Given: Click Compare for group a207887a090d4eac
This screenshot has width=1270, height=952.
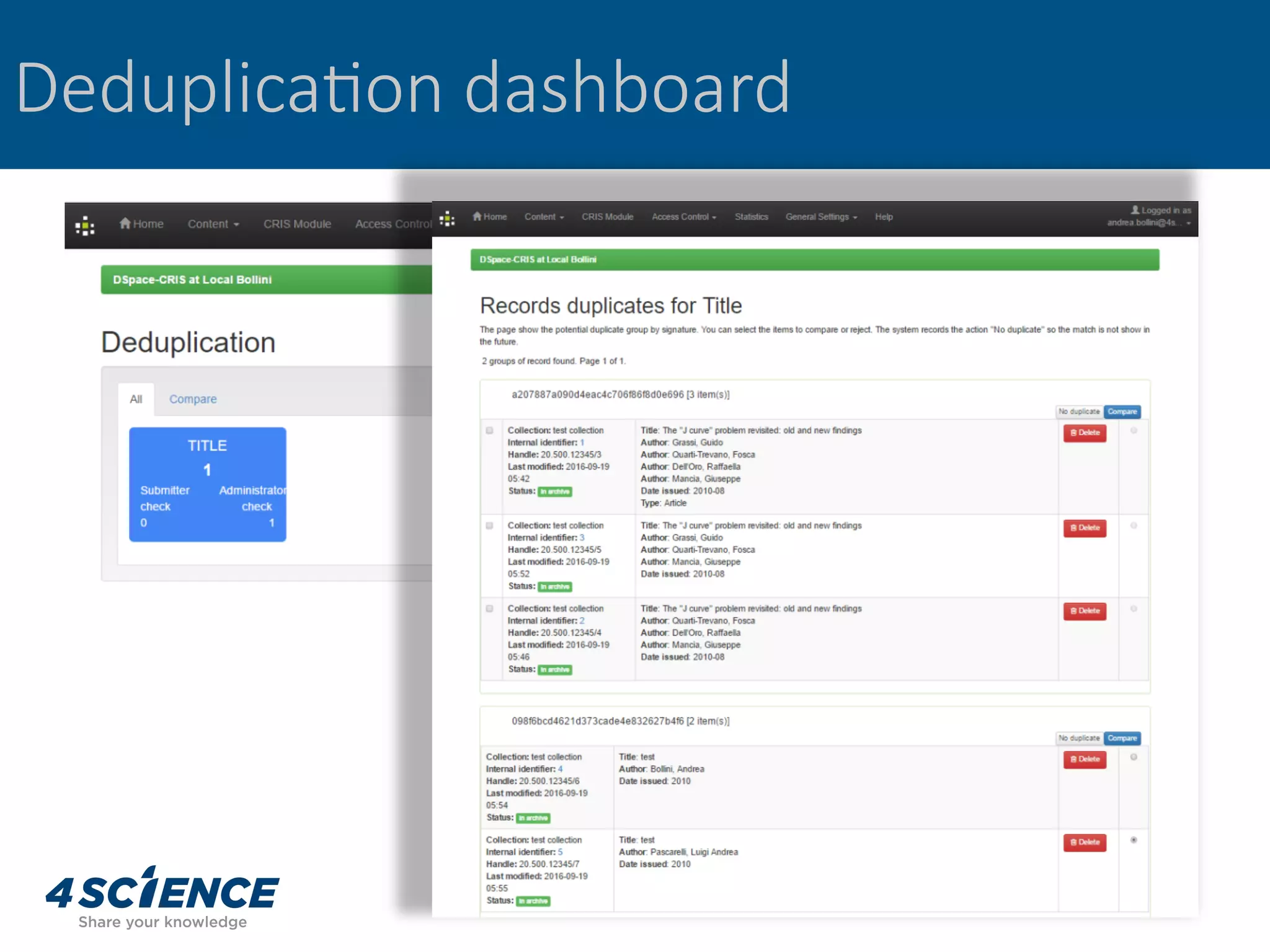Looking at the screenshot, I should click(1122, 412).
